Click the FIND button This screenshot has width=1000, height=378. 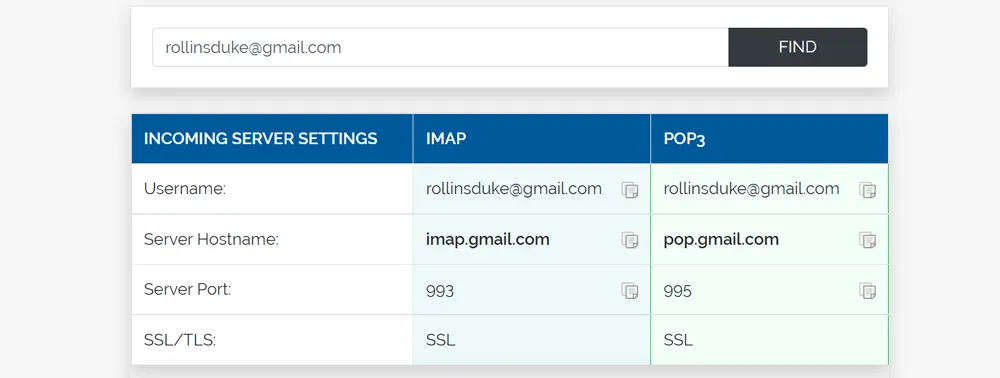tap(798, 47)
